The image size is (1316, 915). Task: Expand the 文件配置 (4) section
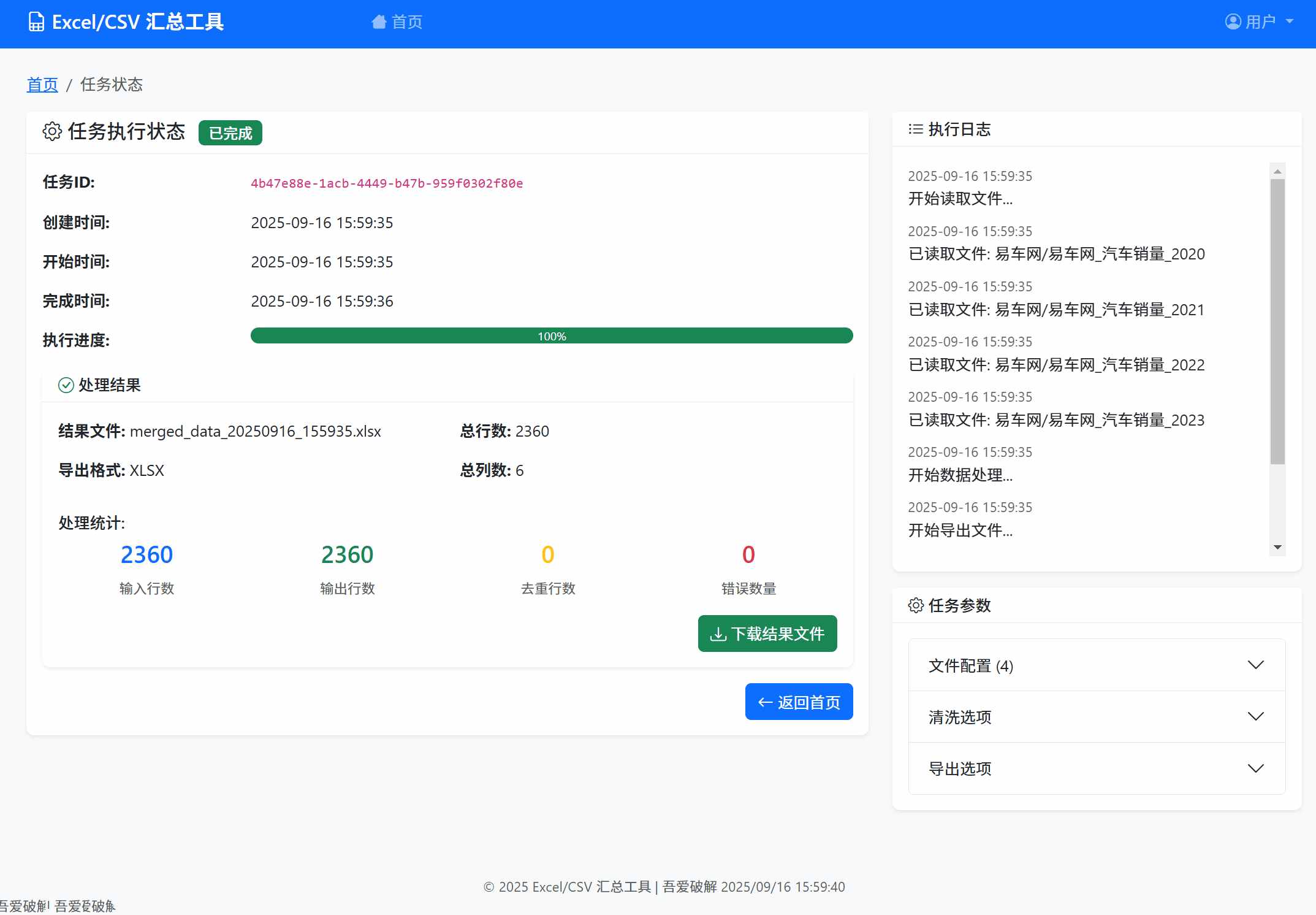[x=1096, y=665]
